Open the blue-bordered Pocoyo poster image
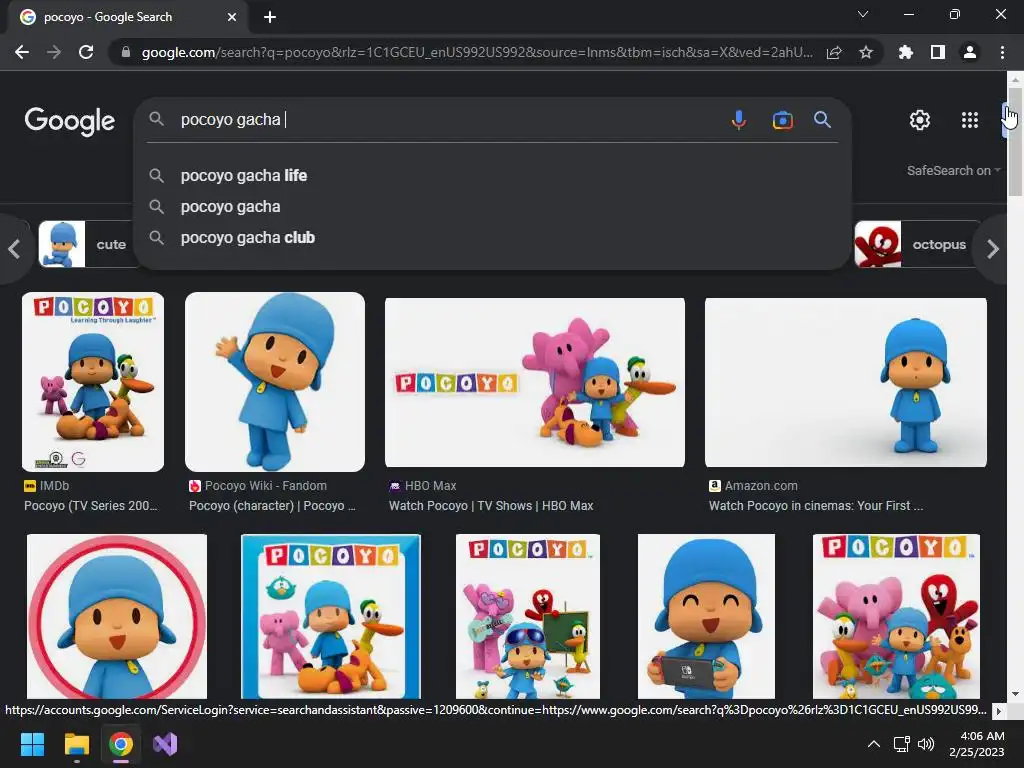Screen dimensions: 1024x768 331,616
